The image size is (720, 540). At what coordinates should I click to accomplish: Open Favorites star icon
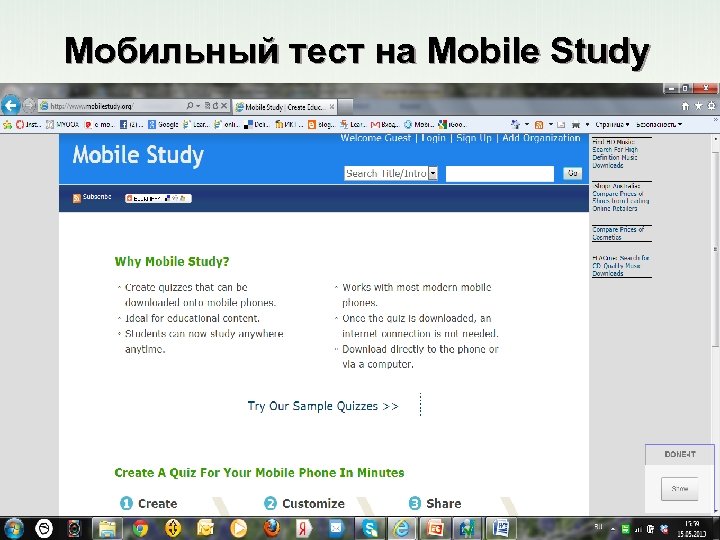698,106
